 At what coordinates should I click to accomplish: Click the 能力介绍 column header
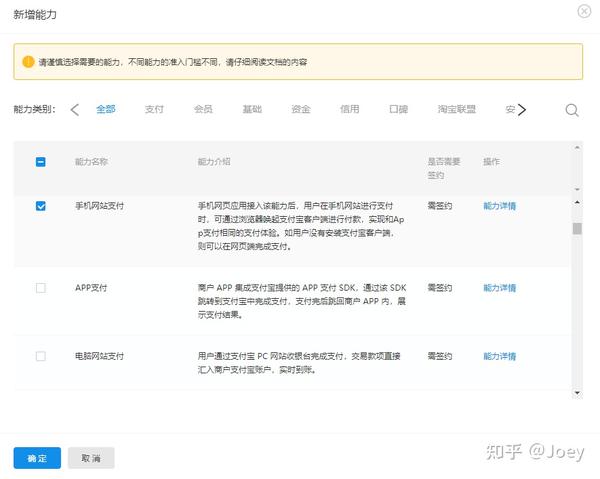tap(214, 162)
